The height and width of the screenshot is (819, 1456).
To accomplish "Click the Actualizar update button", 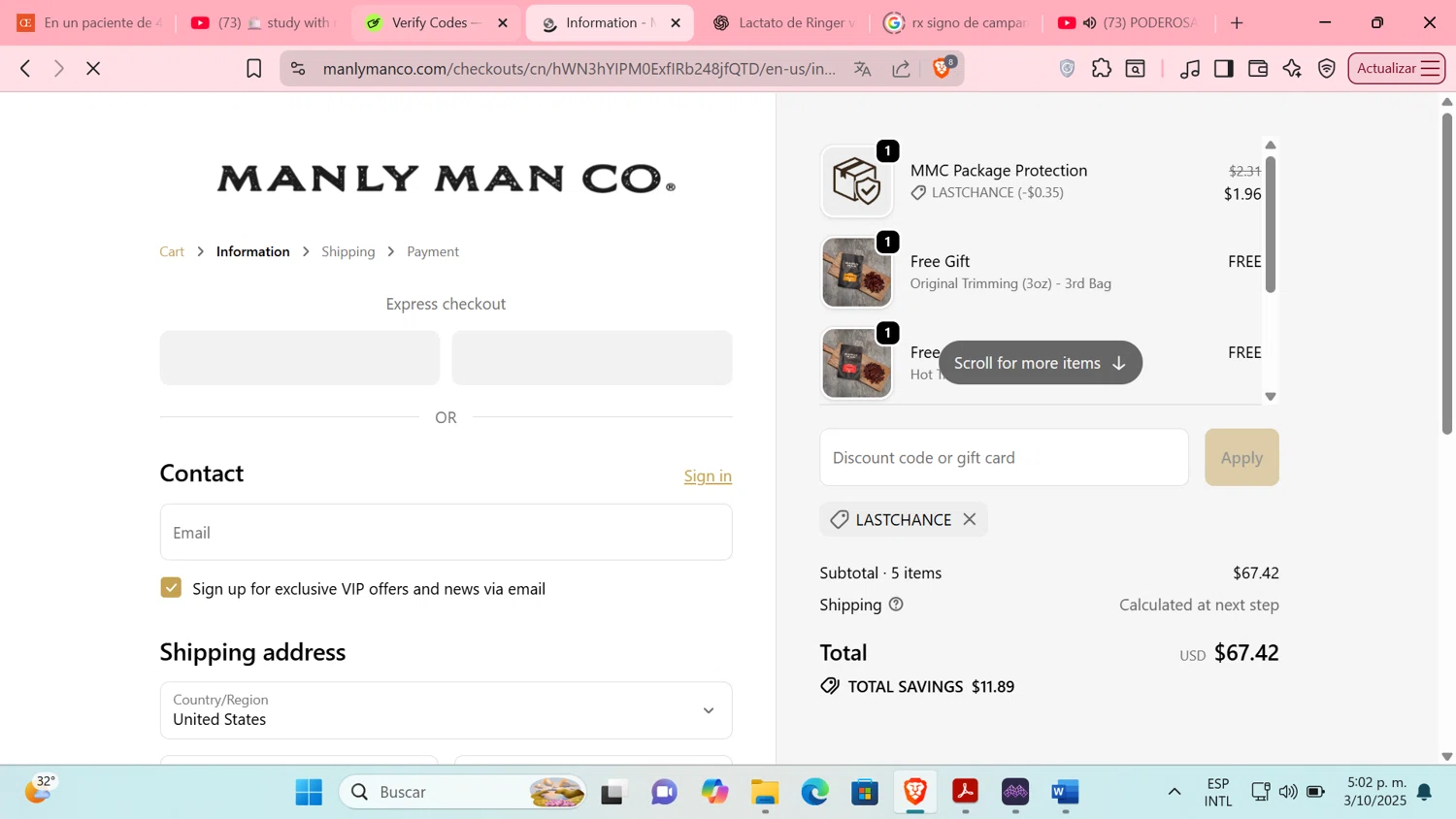I will point(1396,68).
